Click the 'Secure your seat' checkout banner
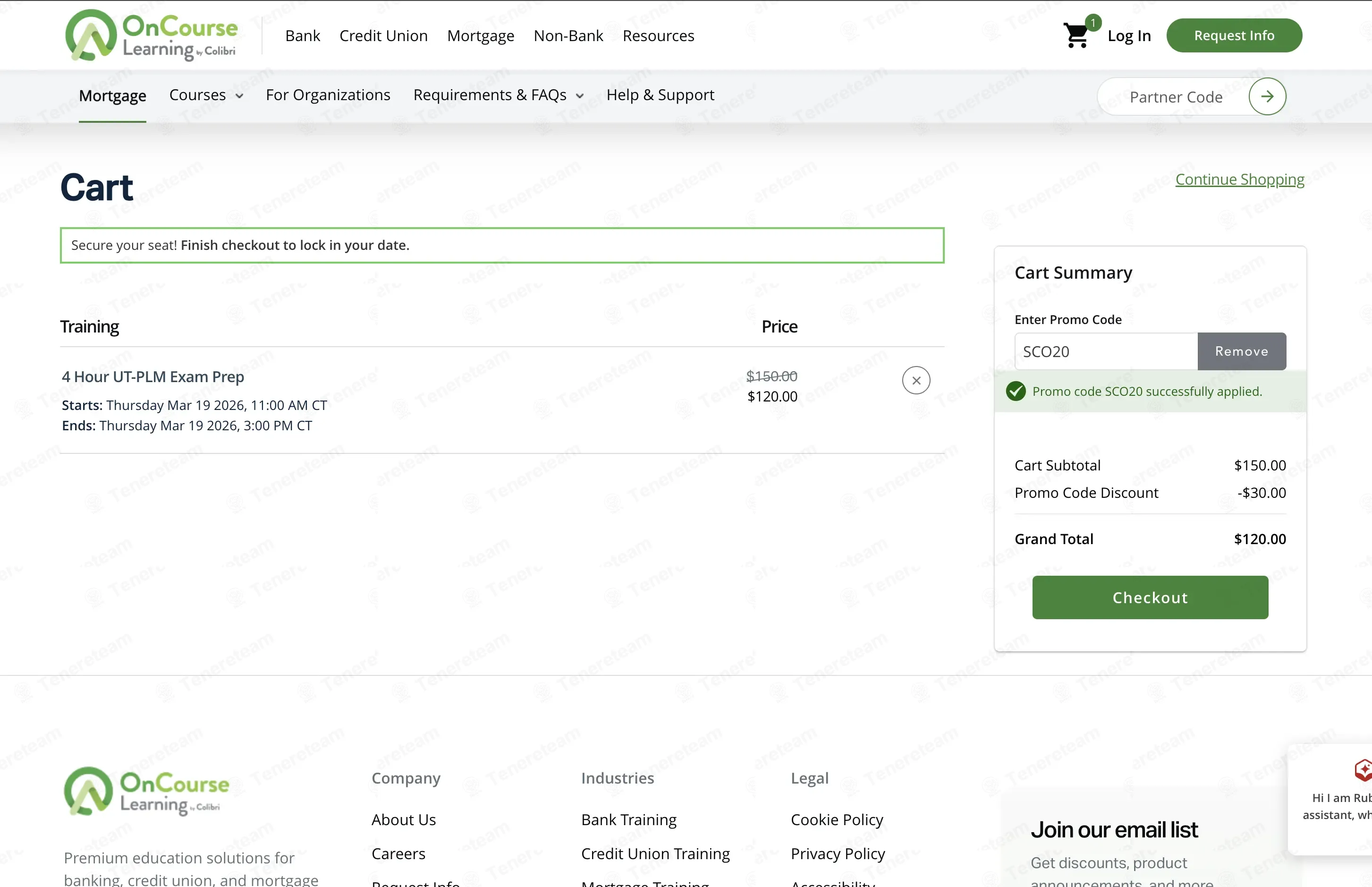This screenshot has width=1372, height=887. click(x=502, y=245)
